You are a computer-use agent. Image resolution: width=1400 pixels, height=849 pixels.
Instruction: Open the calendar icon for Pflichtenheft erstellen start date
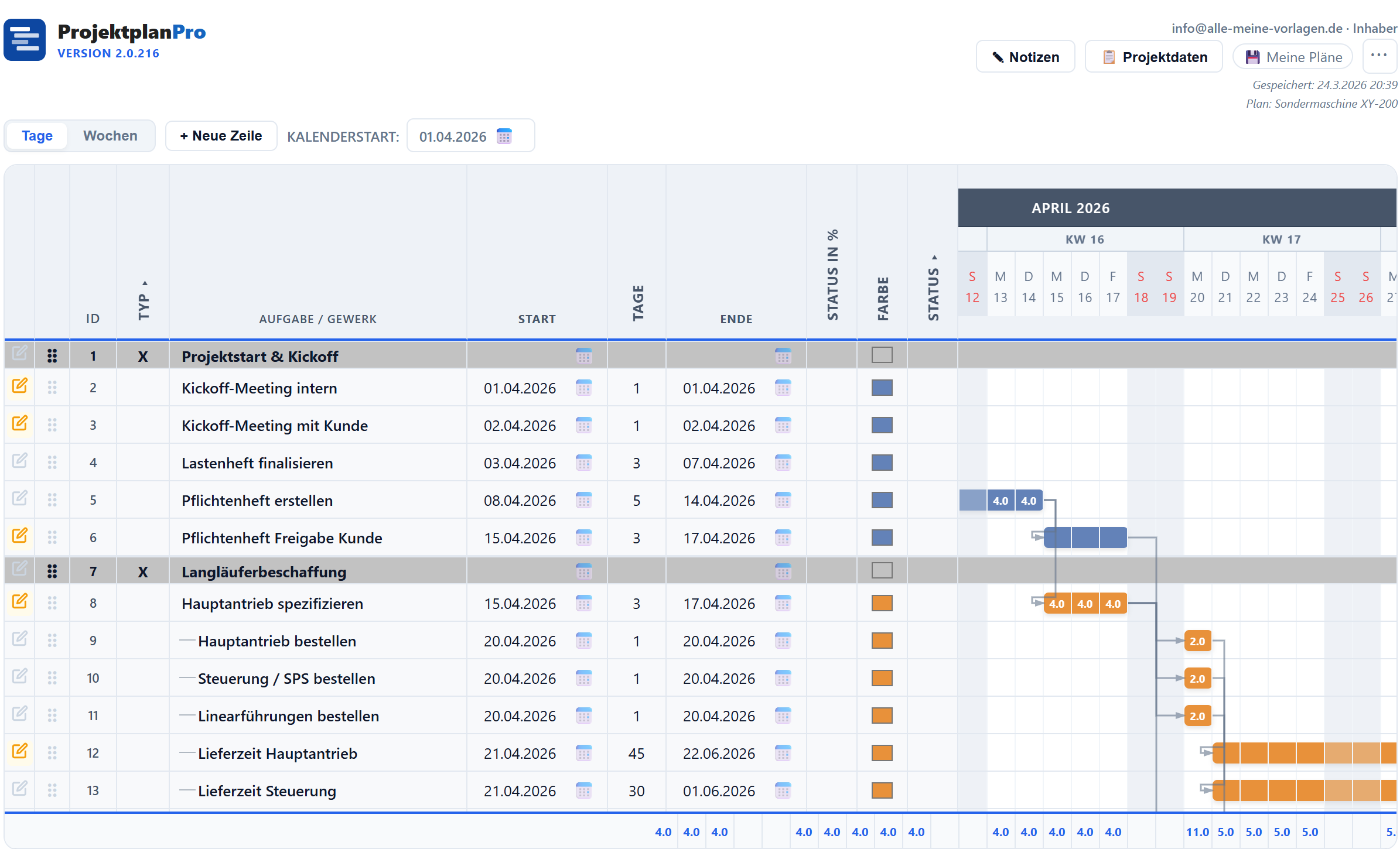point(583,501)
